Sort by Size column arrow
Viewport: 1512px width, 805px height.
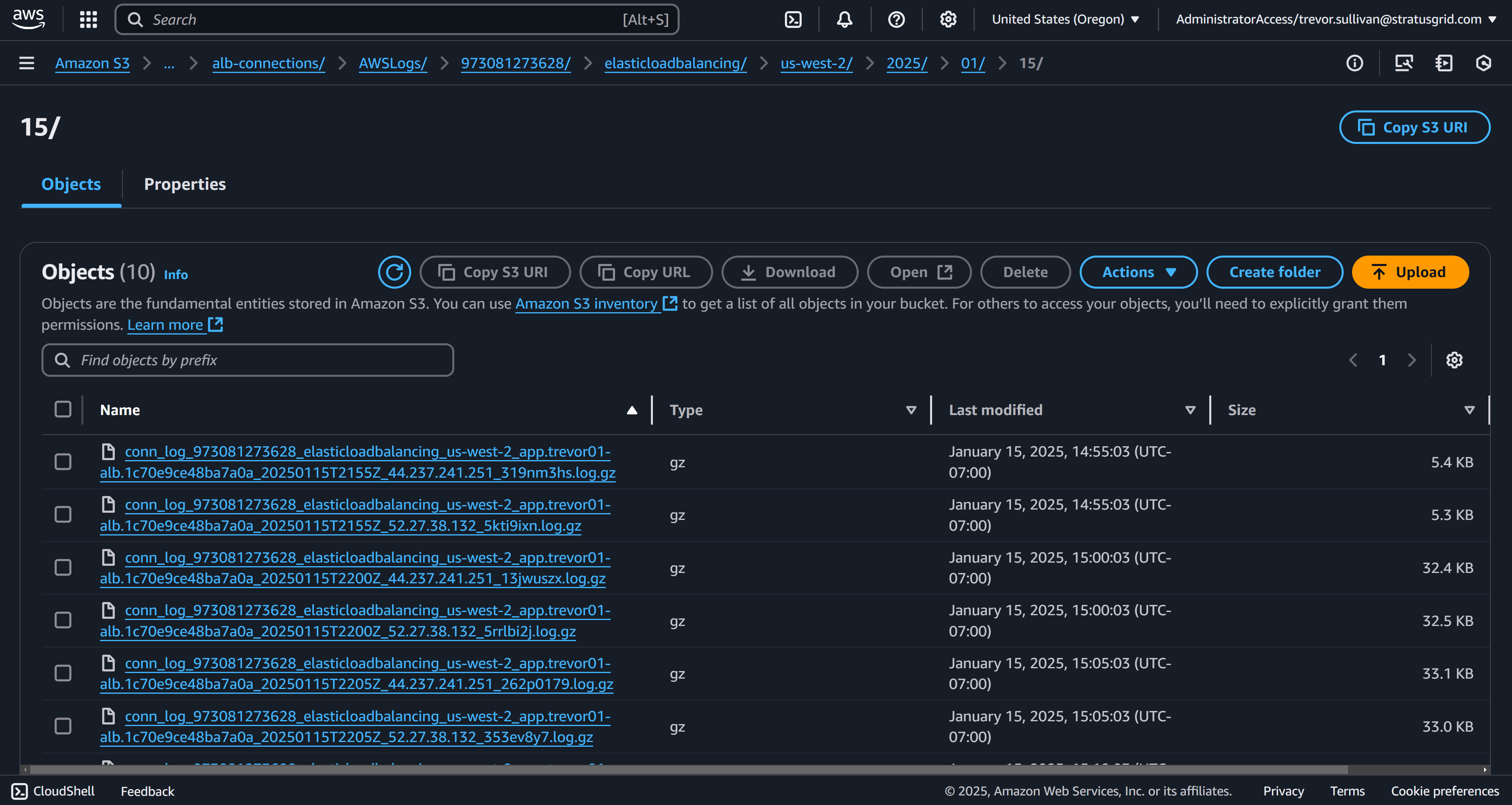point(1469,410)
